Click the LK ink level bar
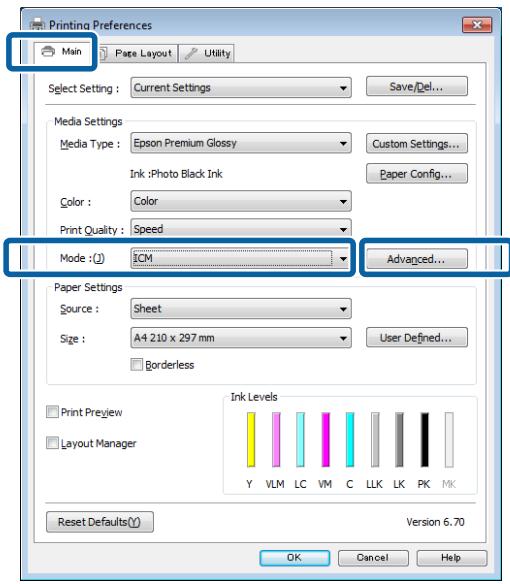This screenshot has width=510, height=584. click(399, 439)
